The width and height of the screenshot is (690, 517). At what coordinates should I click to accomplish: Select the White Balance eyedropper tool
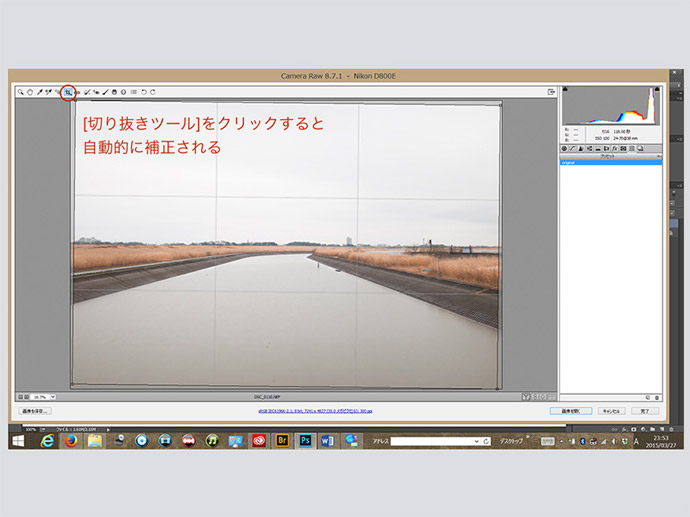point(40,92)
